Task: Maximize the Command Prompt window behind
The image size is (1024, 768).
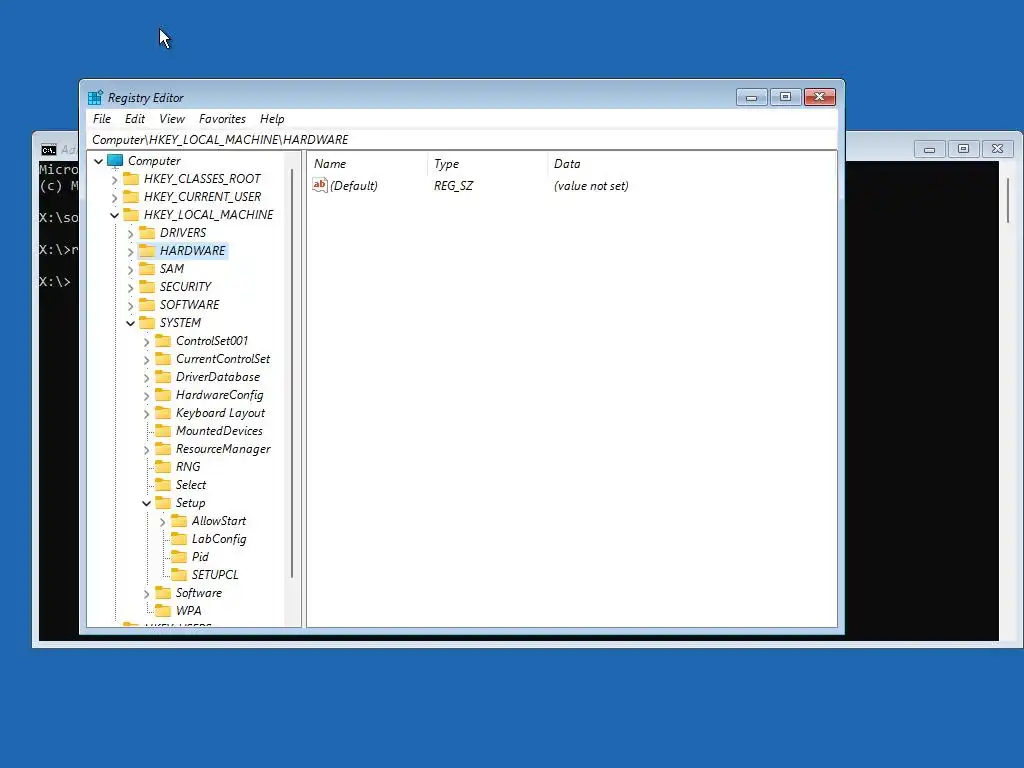Action: (x=963, y=149)
